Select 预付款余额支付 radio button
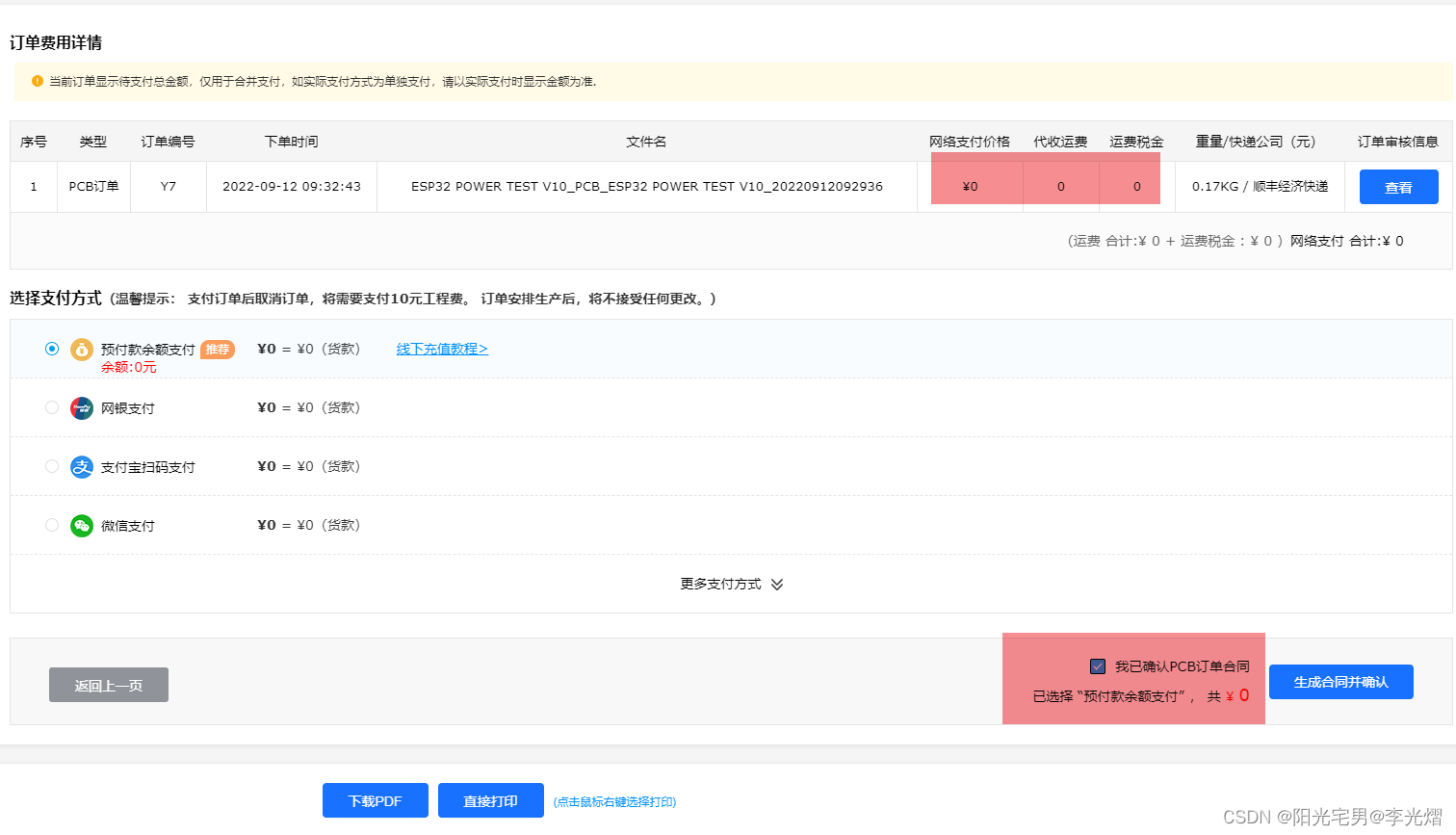This screenshot has width=1456, height=835. point(52,349)
